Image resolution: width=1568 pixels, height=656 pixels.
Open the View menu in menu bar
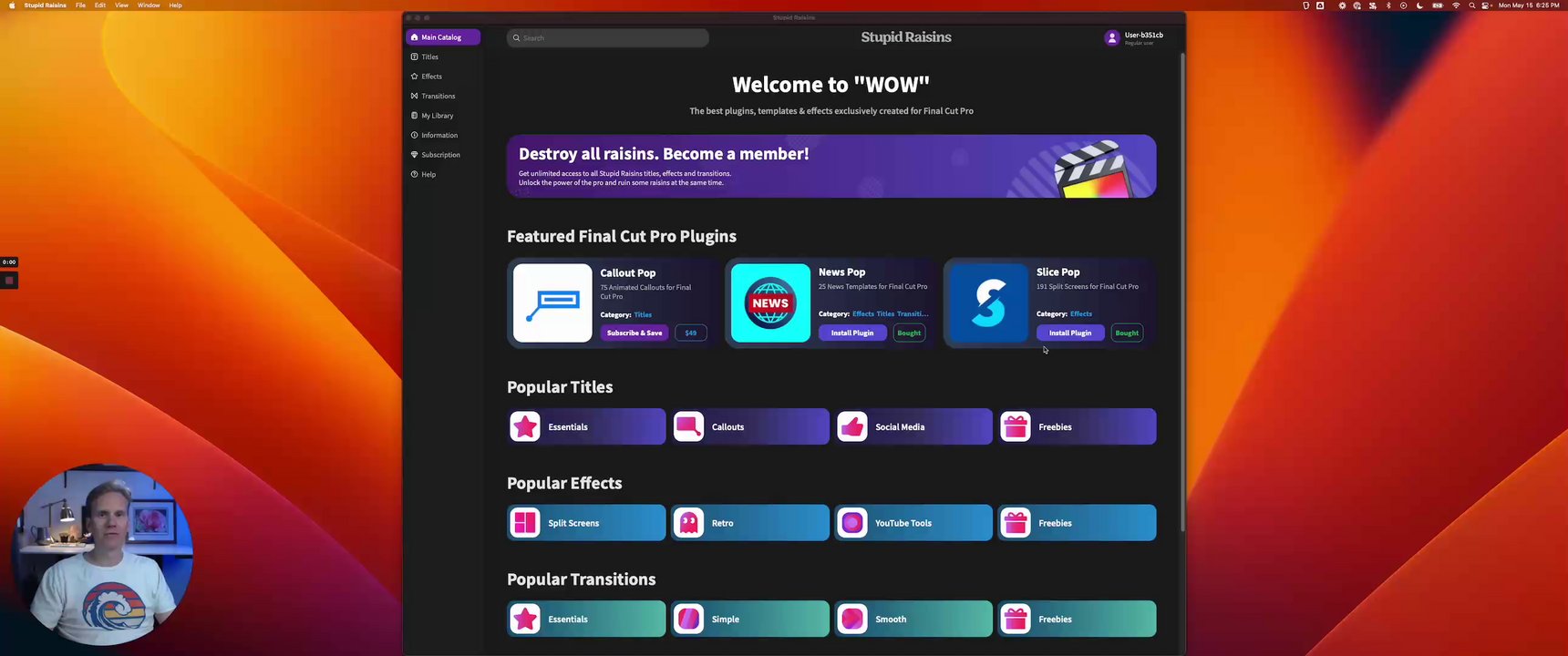coord(121,5)
